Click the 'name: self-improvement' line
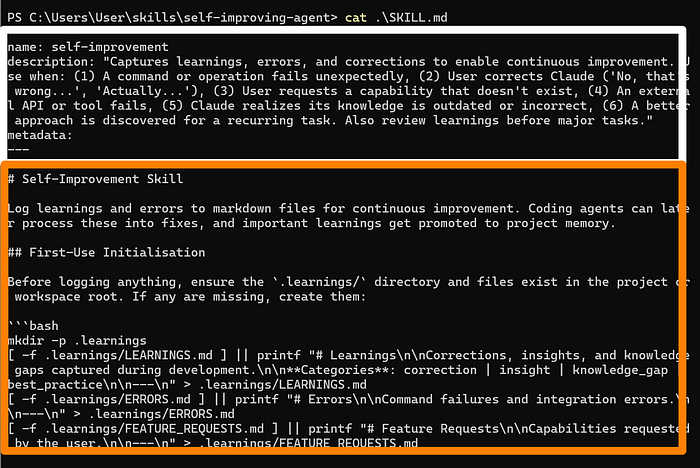 coord(88,47)
